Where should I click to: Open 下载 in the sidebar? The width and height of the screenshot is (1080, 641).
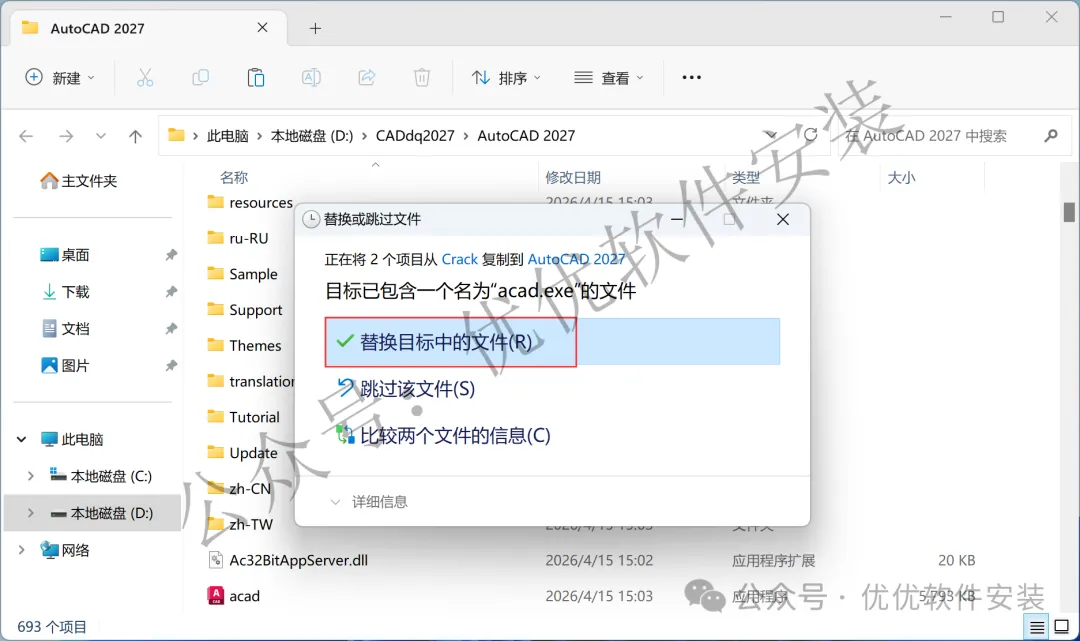65,292
